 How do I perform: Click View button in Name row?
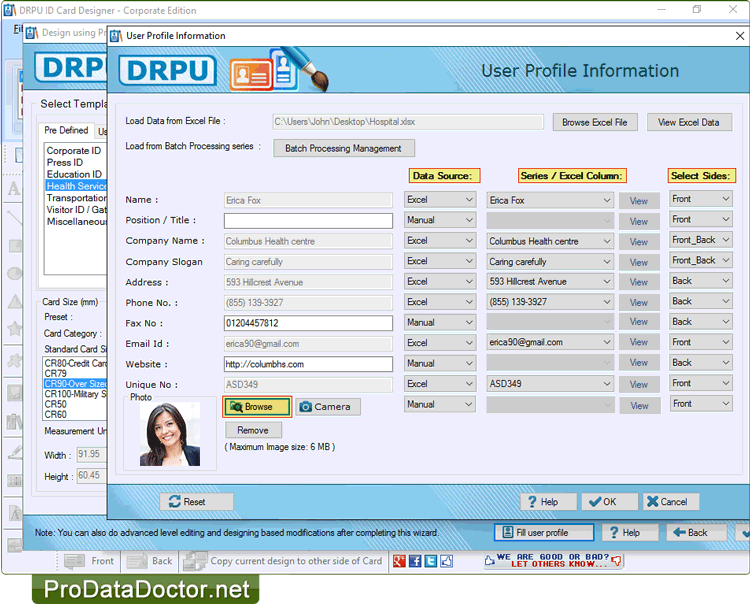(639, 201)
